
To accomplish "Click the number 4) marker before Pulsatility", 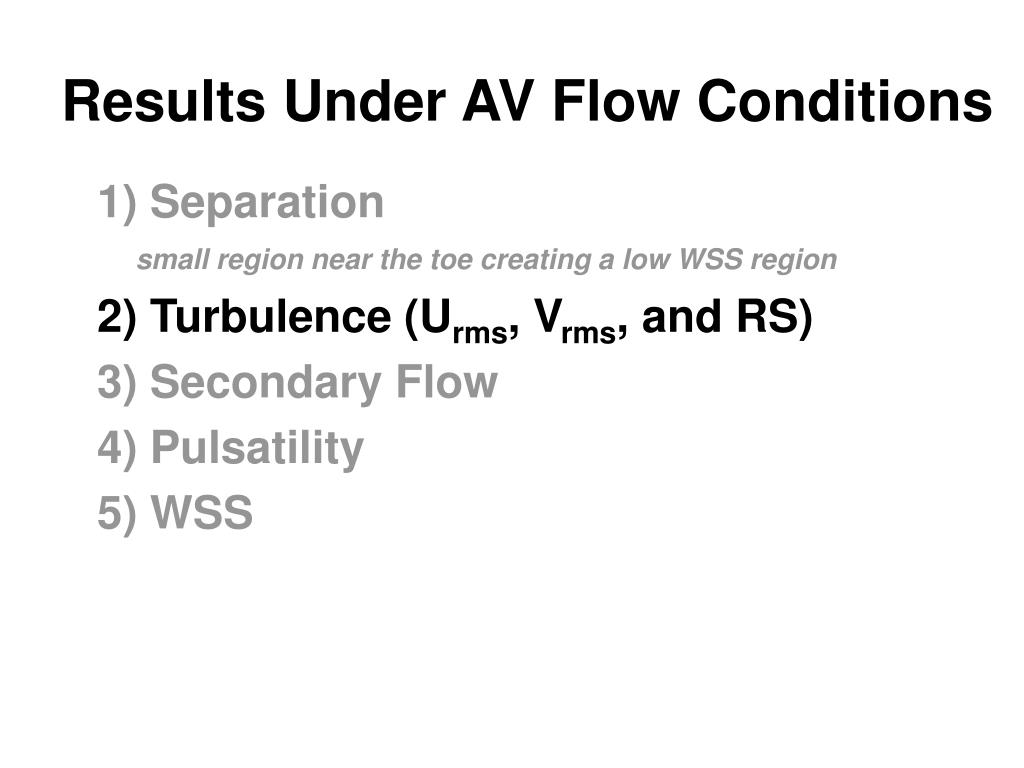I will tap(117, 448).
